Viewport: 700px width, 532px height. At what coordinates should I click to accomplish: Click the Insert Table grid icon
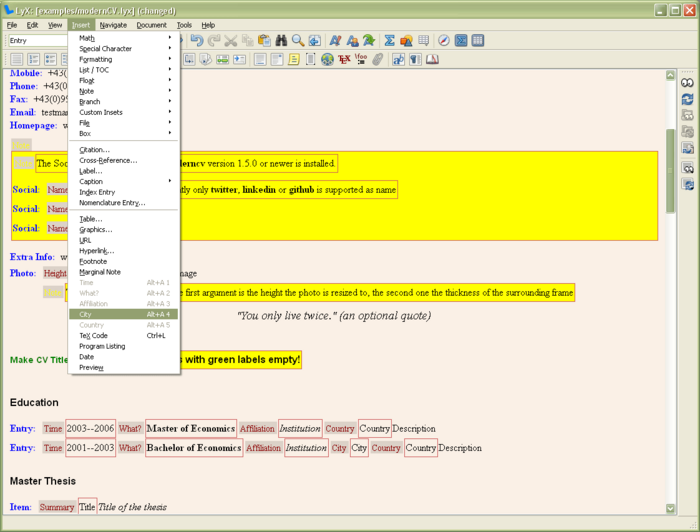423,41
